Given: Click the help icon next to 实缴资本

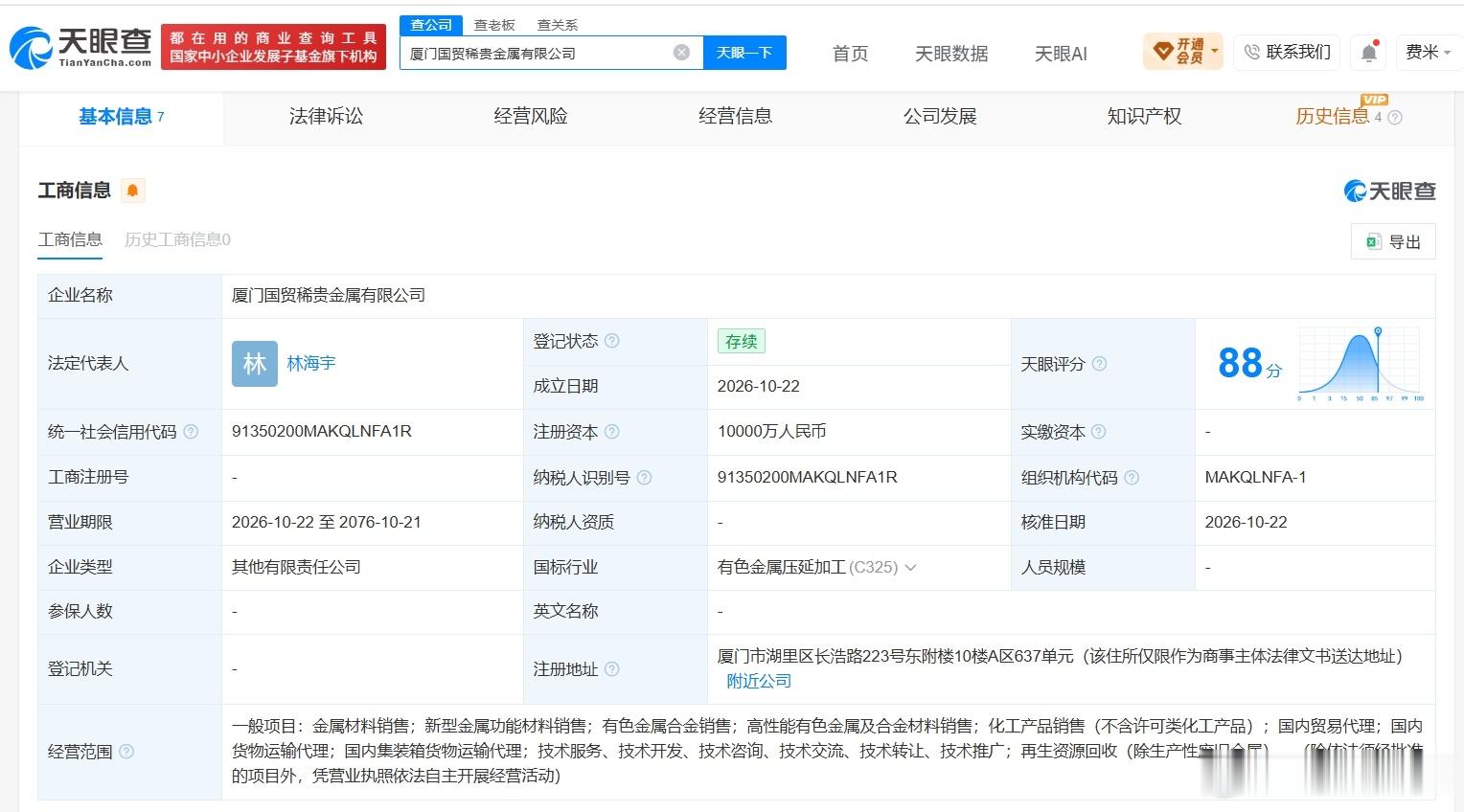Looking at the screenshot, I should [x=1099, y=432].
